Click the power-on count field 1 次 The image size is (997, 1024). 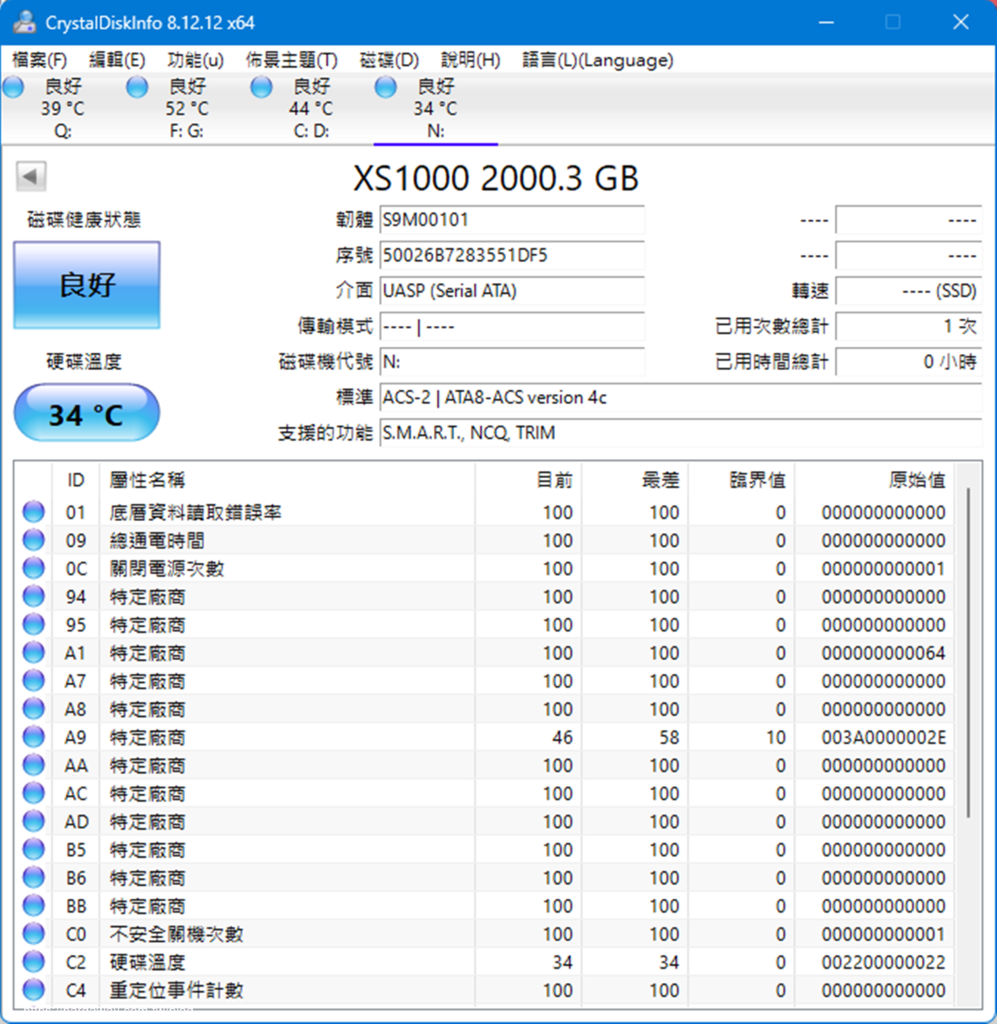coord(908,326)
